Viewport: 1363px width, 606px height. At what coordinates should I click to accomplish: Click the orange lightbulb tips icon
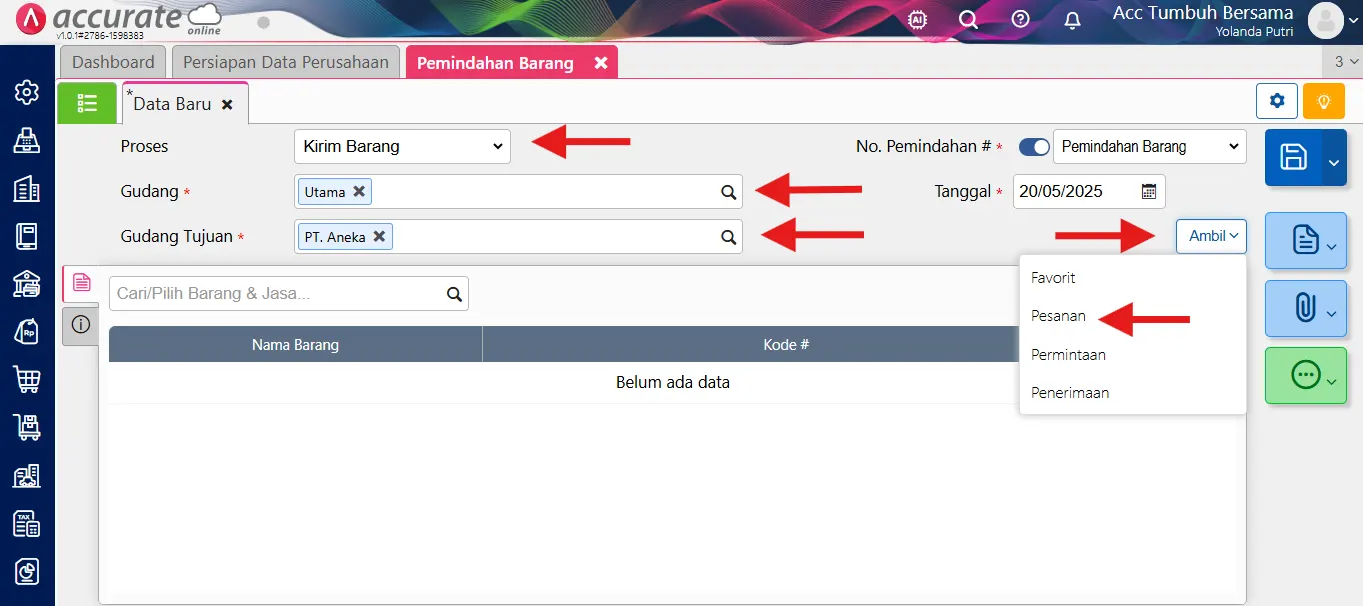1323,101
